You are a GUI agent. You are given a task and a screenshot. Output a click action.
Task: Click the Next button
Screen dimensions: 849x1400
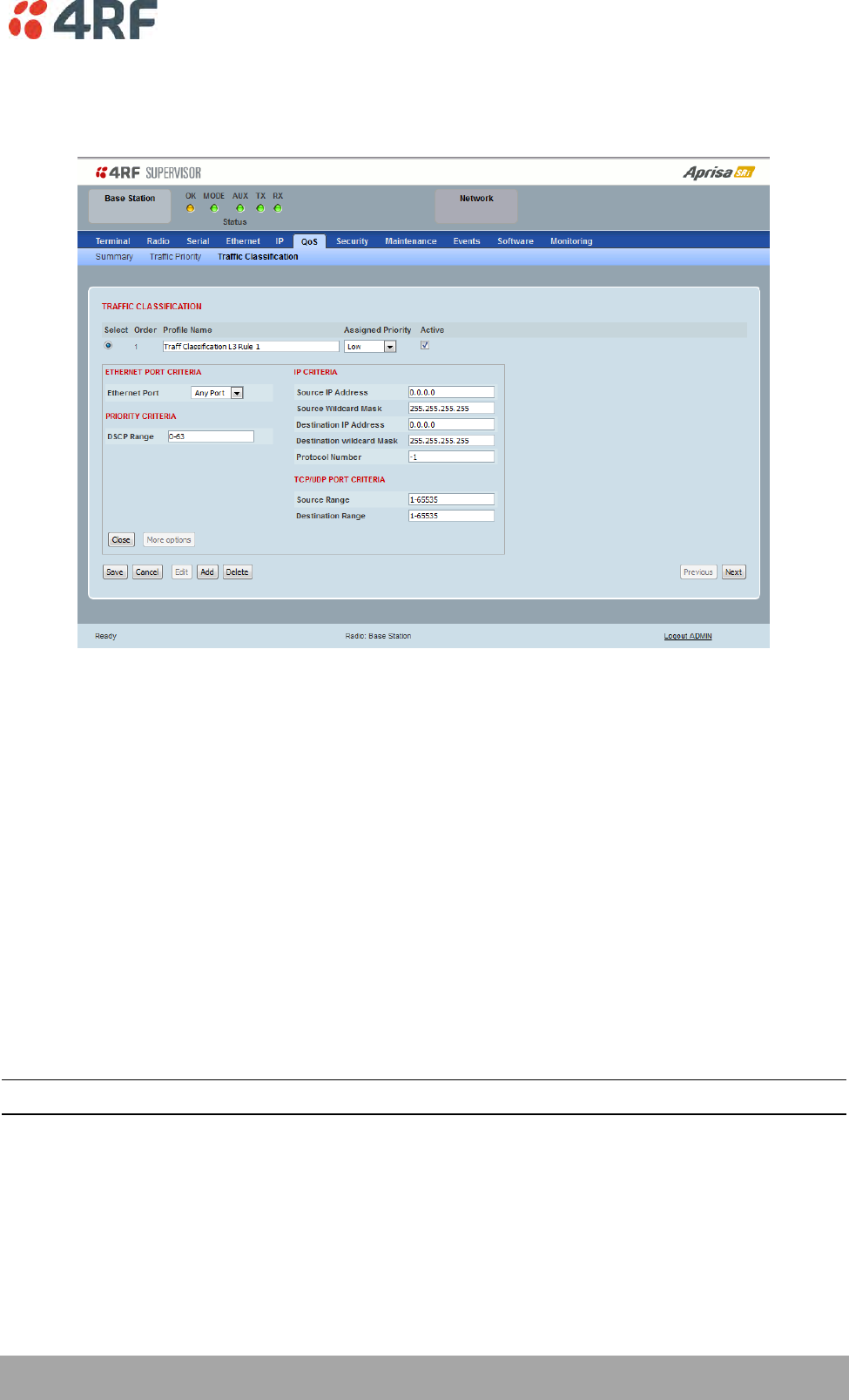coord(734,572)
